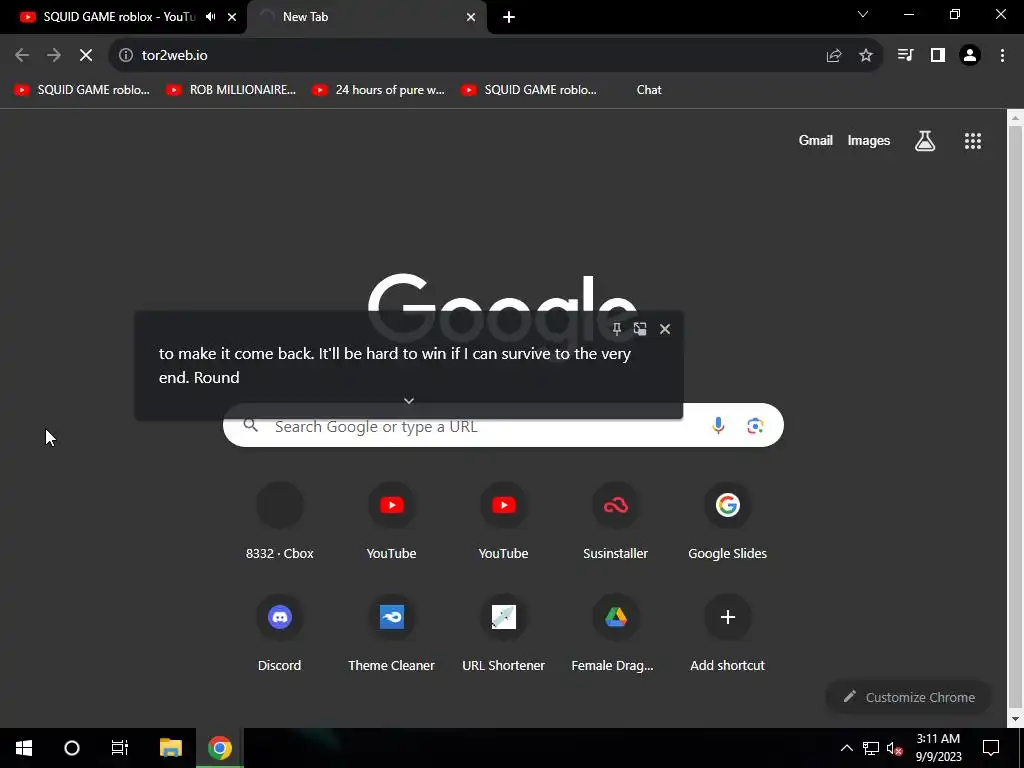Open 8332 · Cbox shortcut
This screenshot has height=768, width=1024.
point(280,522)
